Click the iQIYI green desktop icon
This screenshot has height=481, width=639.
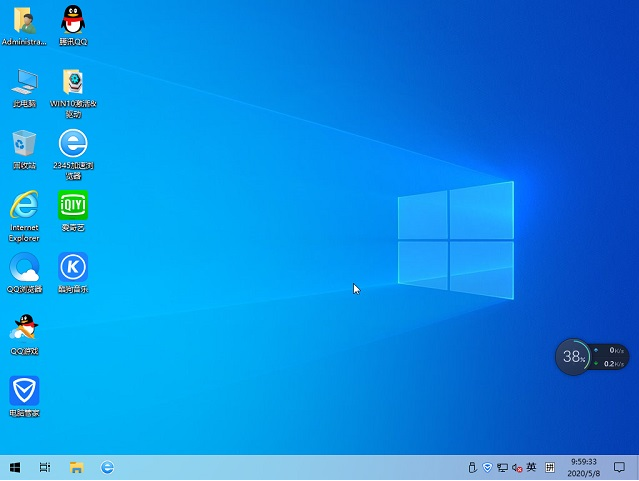click(73, 206)
